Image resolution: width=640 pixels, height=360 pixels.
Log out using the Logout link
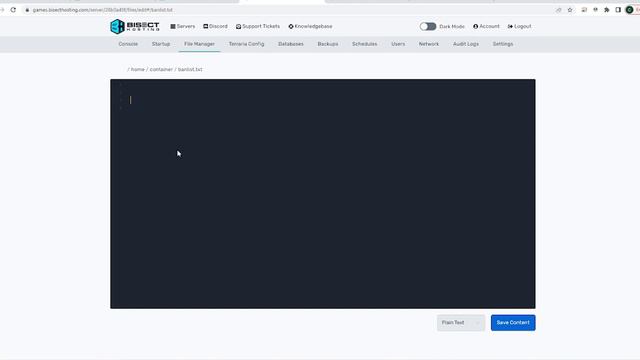[519, 27]
